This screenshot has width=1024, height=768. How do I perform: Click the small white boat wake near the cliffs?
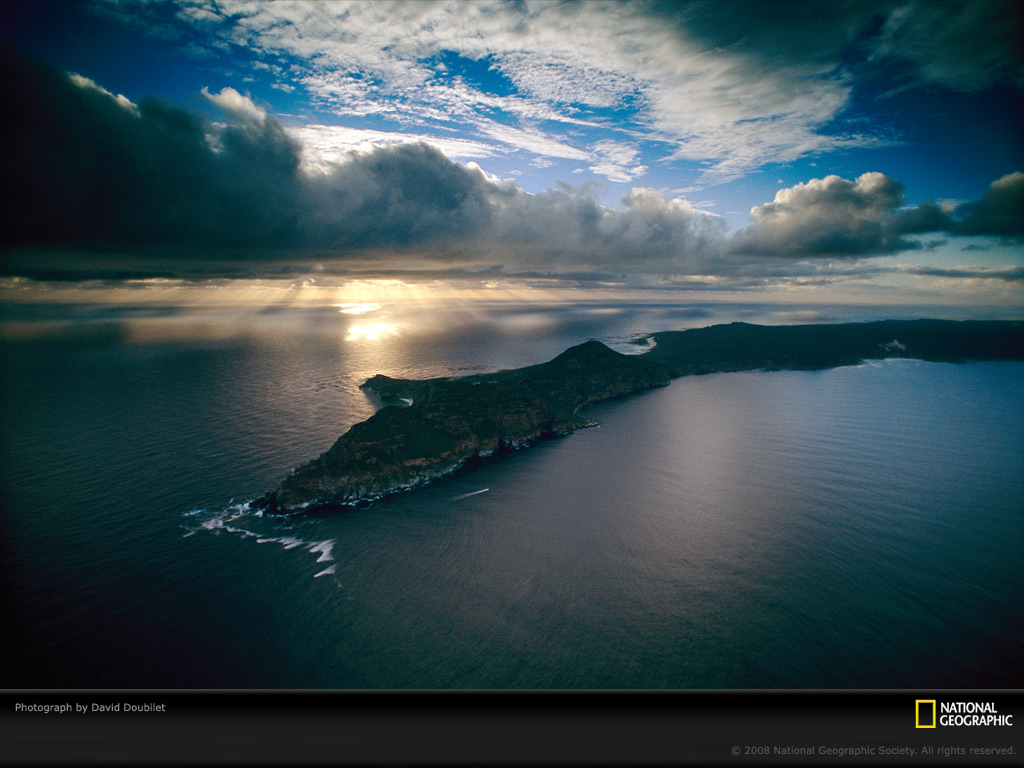[x=471, y=493]
